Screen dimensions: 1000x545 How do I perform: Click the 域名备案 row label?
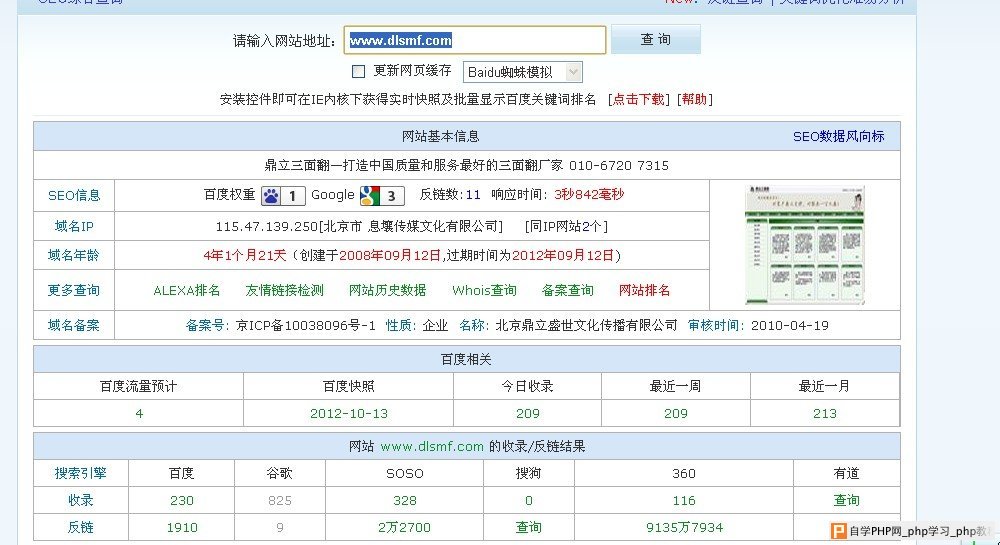(x=74, y=326)
